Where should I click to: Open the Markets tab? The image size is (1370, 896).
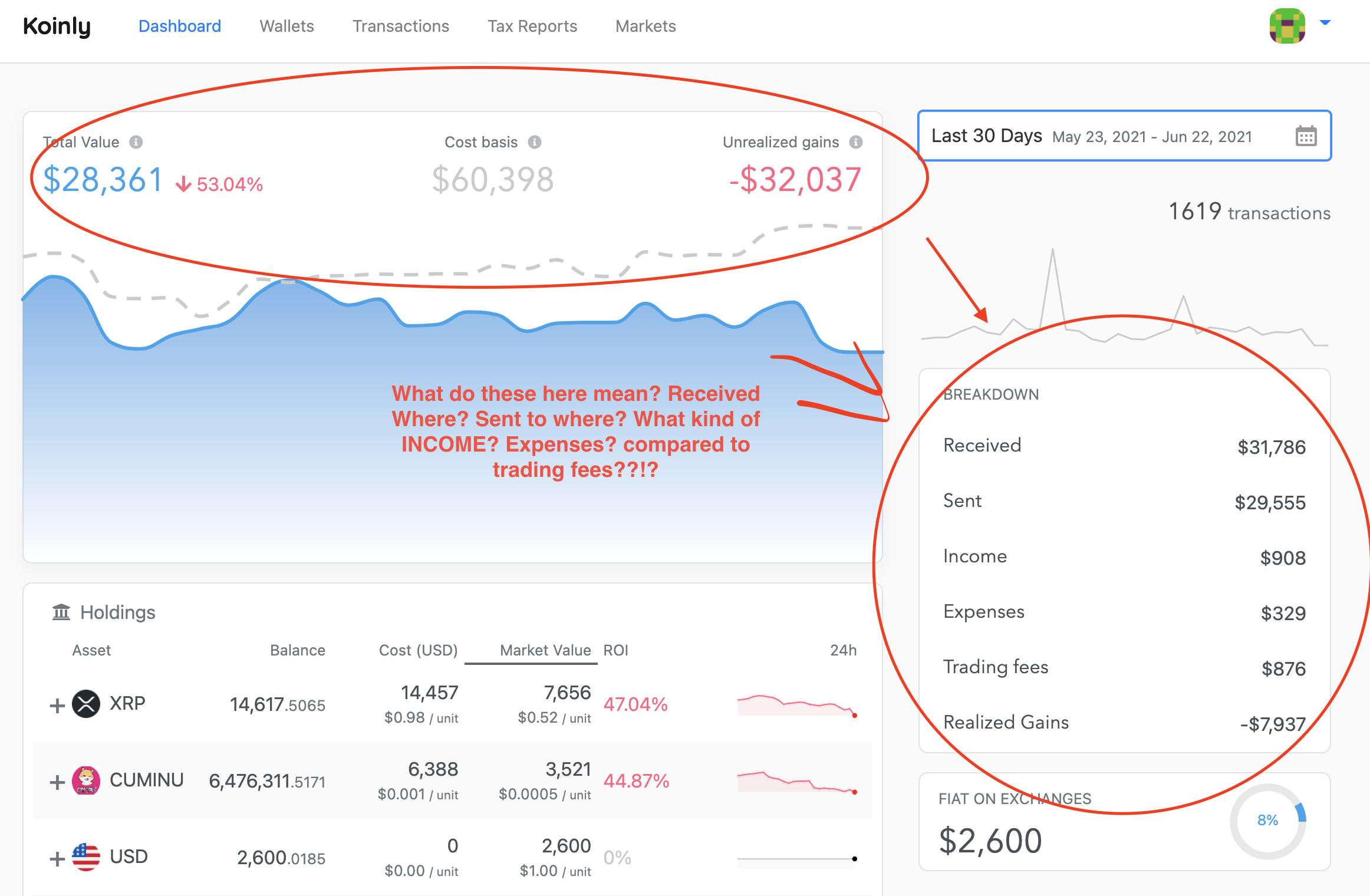(646, 26)
